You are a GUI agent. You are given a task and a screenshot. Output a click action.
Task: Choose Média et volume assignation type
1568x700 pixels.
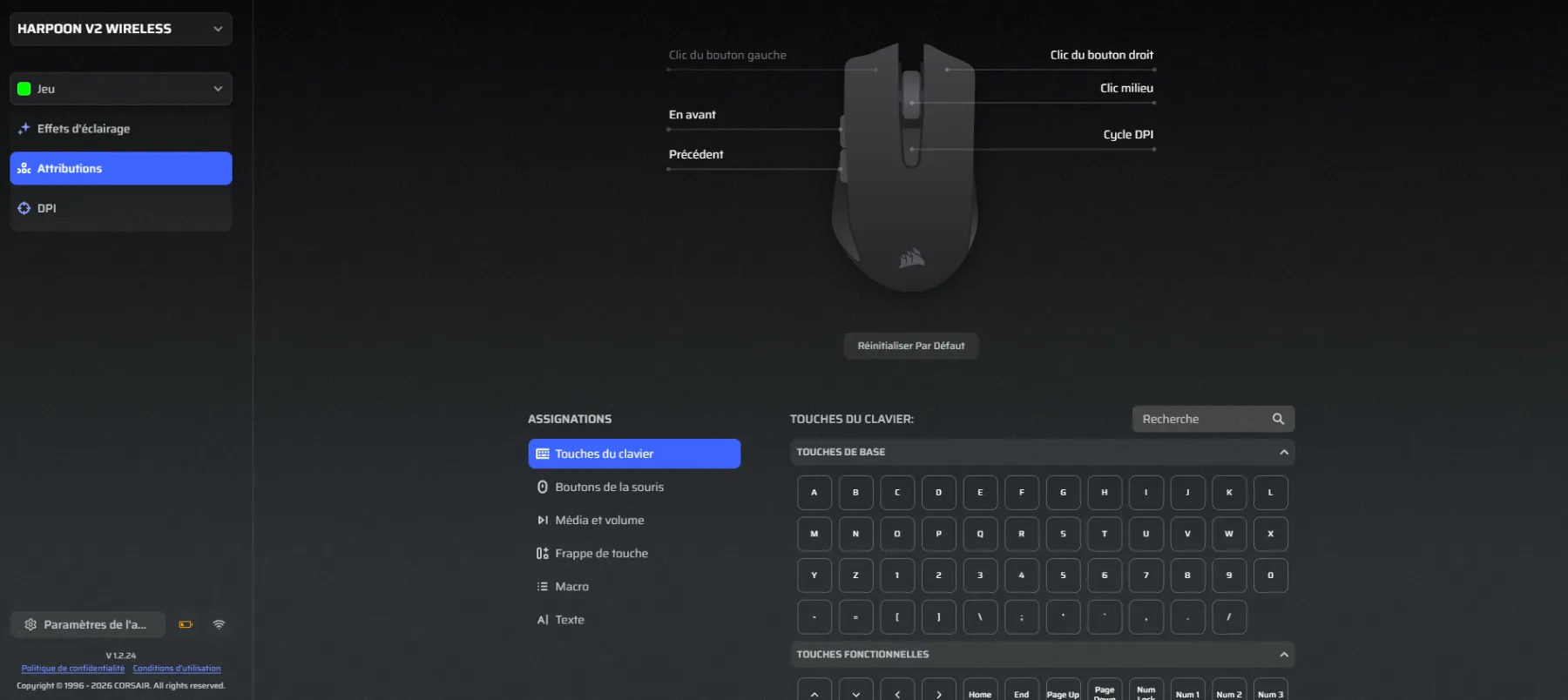coord(634,520)
